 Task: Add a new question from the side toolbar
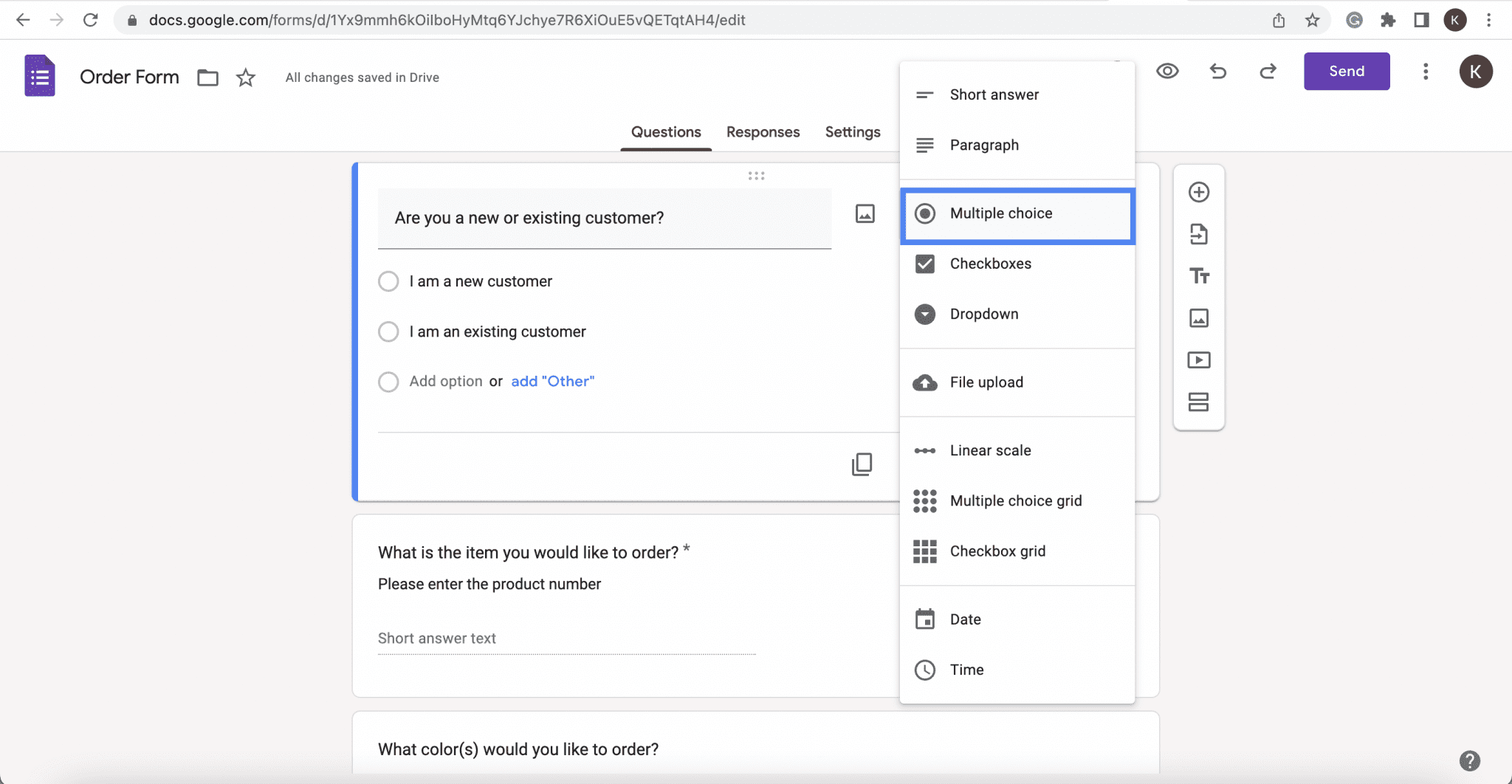(x=1199, y=192)
